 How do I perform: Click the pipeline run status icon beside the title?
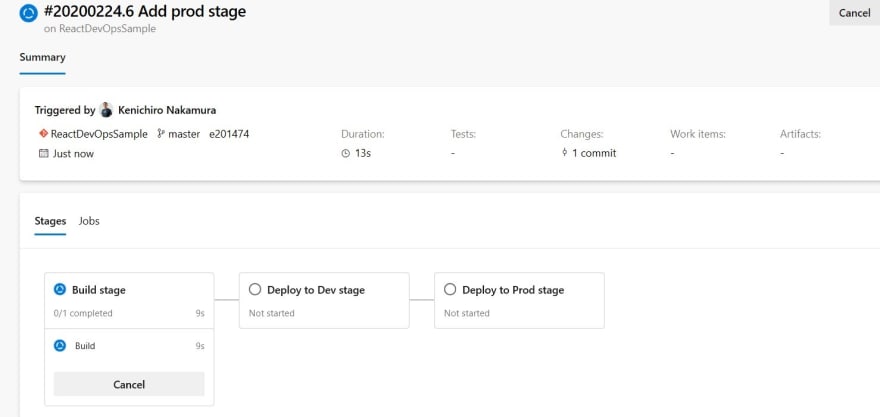point(29,13)
